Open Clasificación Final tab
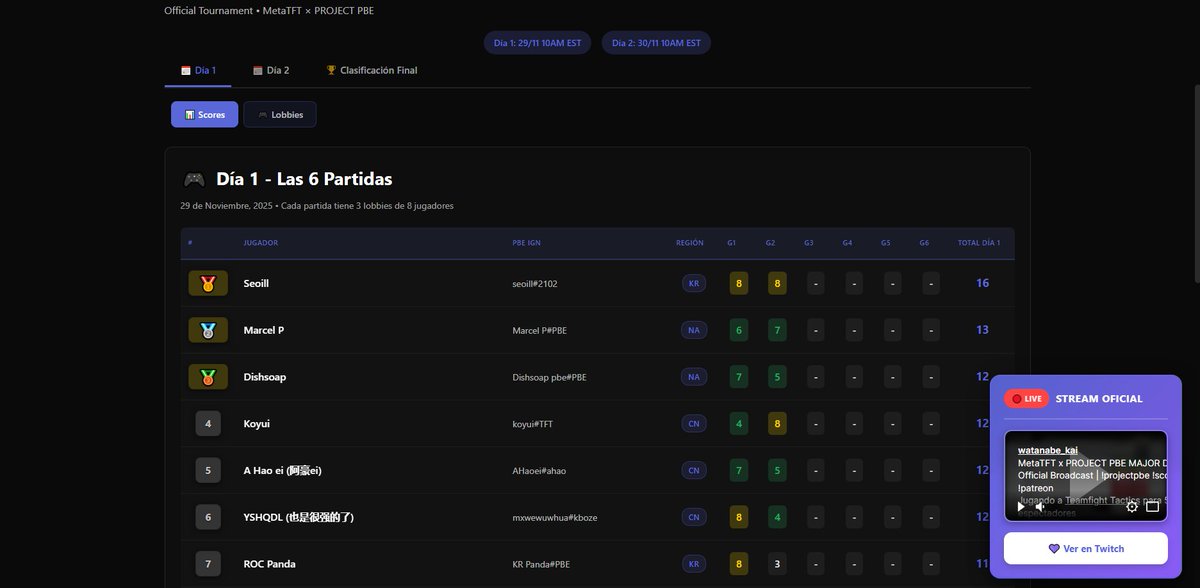Viewport: 1200px width, 588px height. (372, 71)
